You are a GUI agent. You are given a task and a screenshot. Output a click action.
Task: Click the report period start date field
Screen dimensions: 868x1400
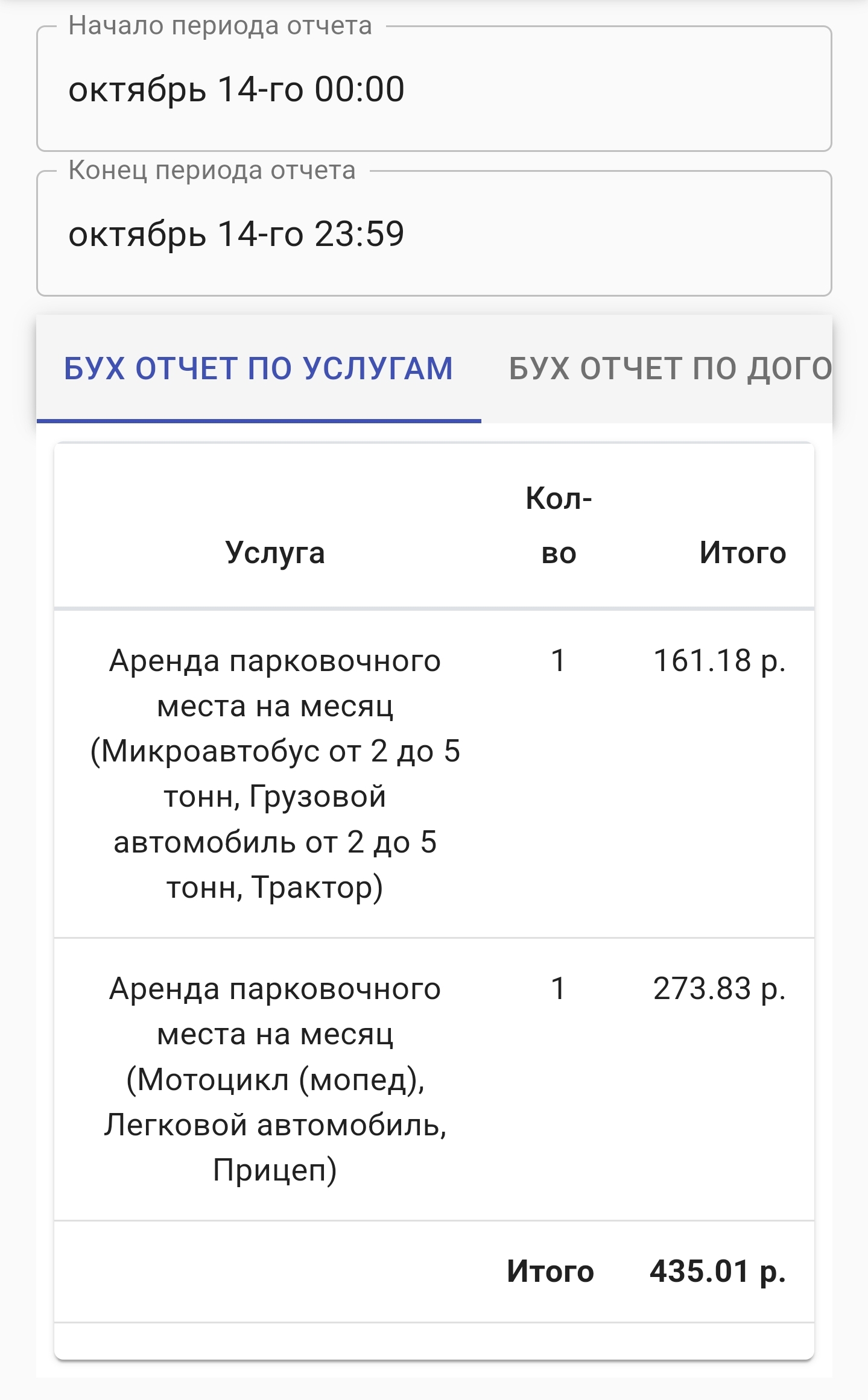[434, 89]
